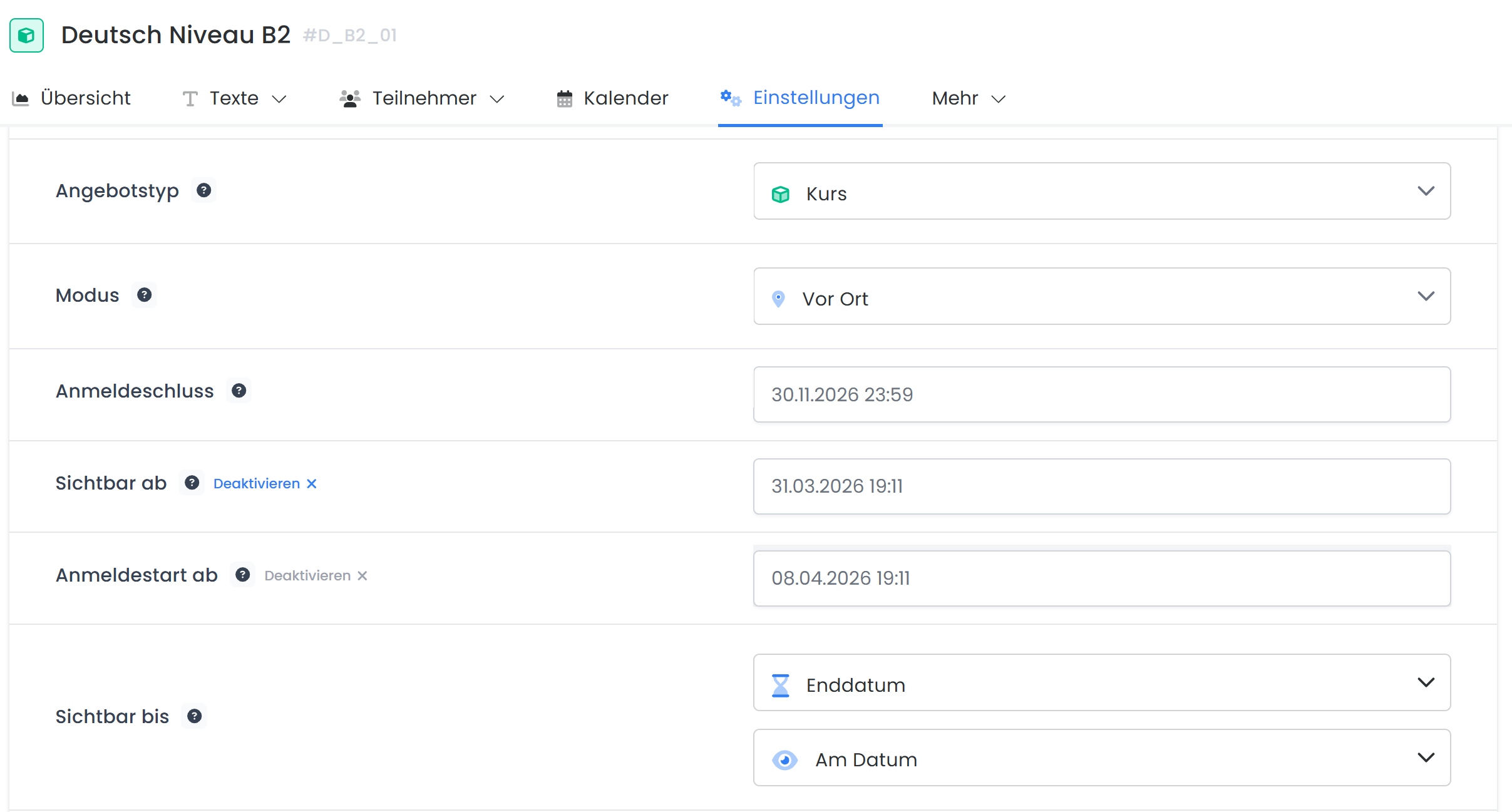Click help icon next to Angebotstyp

(x=203, y=190)
